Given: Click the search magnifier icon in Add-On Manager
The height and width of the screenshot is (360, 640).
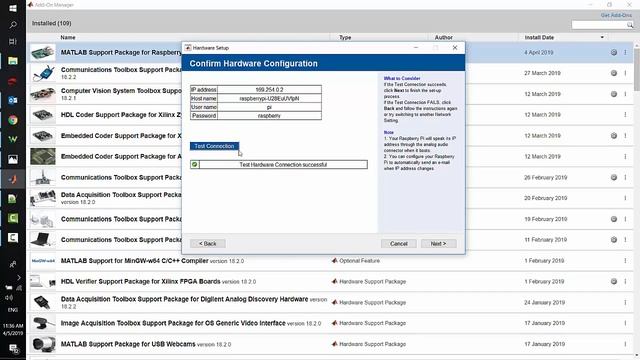Looking at the screenshot, I should click(630, 25).
